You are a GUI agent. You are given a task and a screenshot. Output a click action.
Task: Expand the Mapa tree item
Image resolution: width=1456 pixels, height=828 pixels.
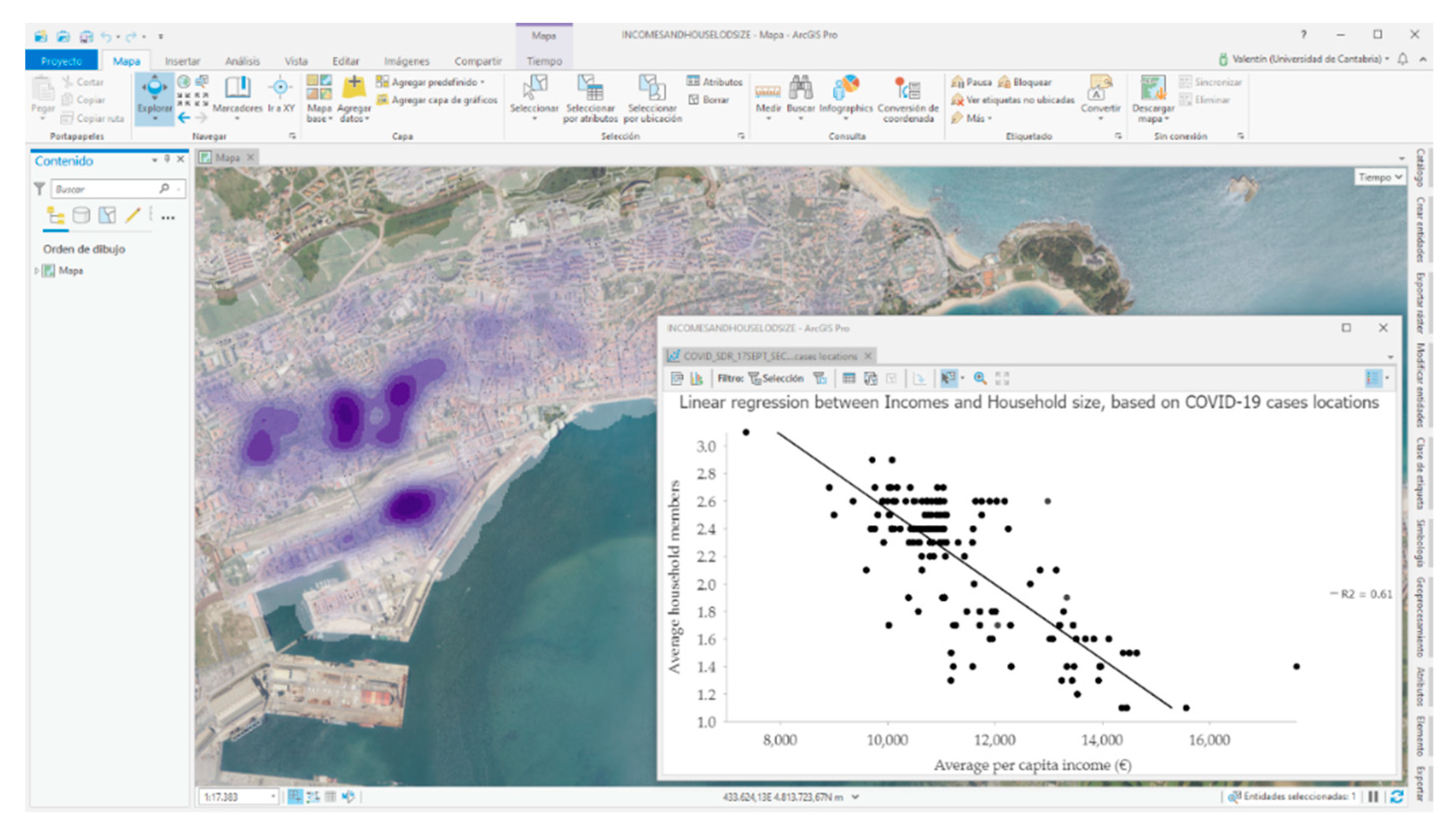36,271
